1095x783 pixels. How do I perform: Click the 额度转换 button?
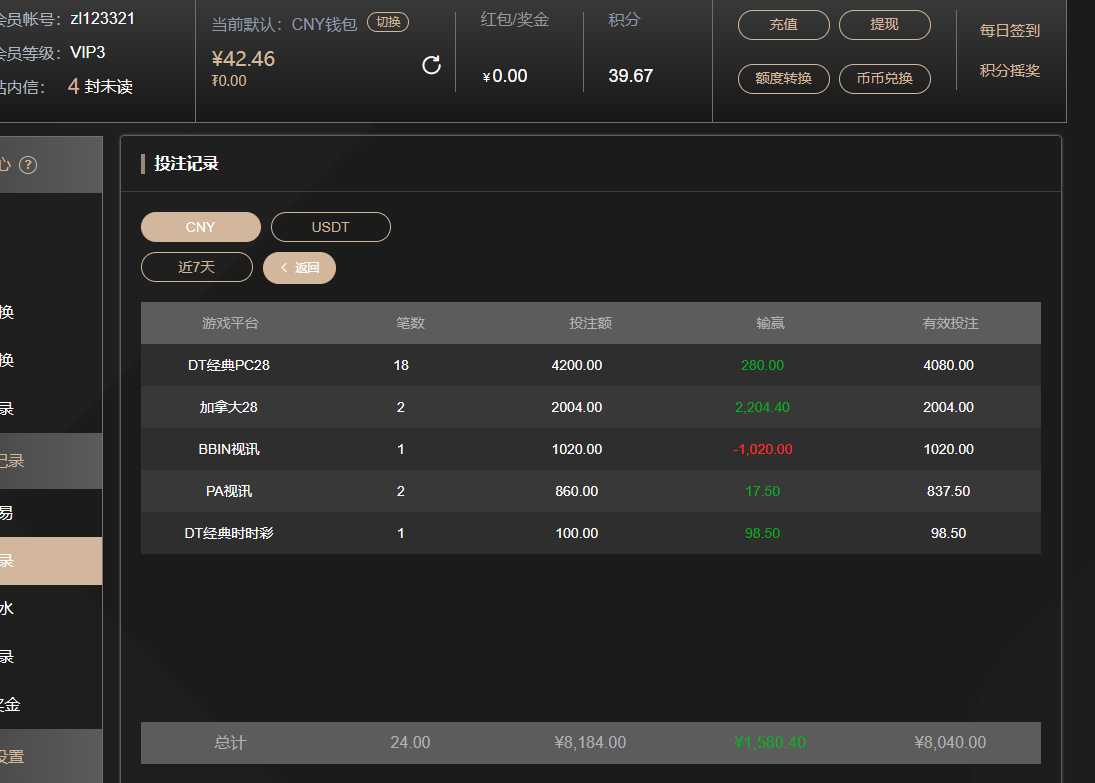coord(784,78)
